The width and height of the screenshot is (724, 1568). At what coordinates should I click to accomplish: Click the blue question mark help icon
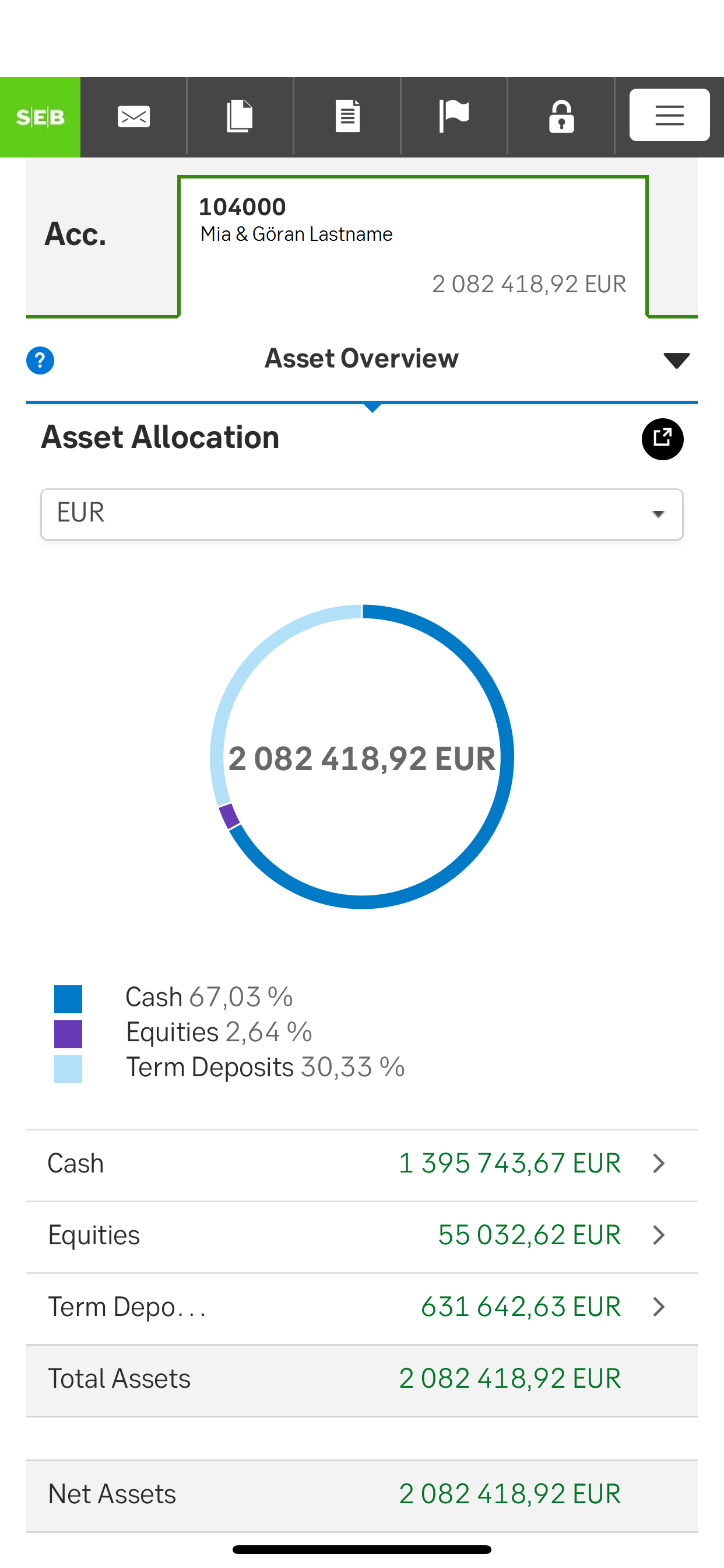(x=40, y=361)
